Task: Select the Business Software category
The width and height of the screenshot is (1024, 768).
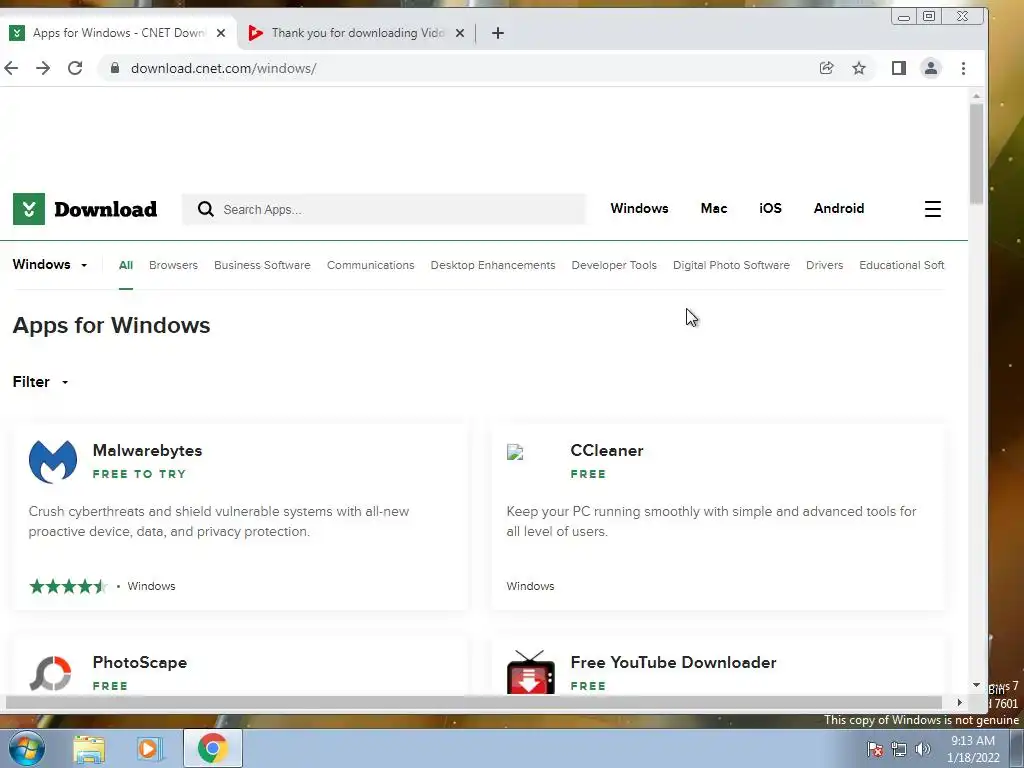Action: pos(262,265)
